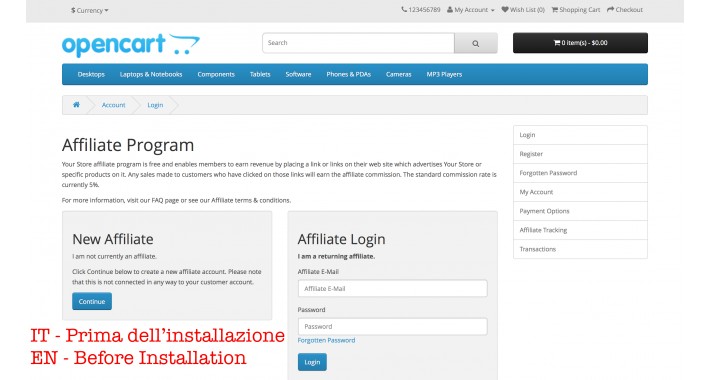Click the magnifier search button

tap(475, 43)
